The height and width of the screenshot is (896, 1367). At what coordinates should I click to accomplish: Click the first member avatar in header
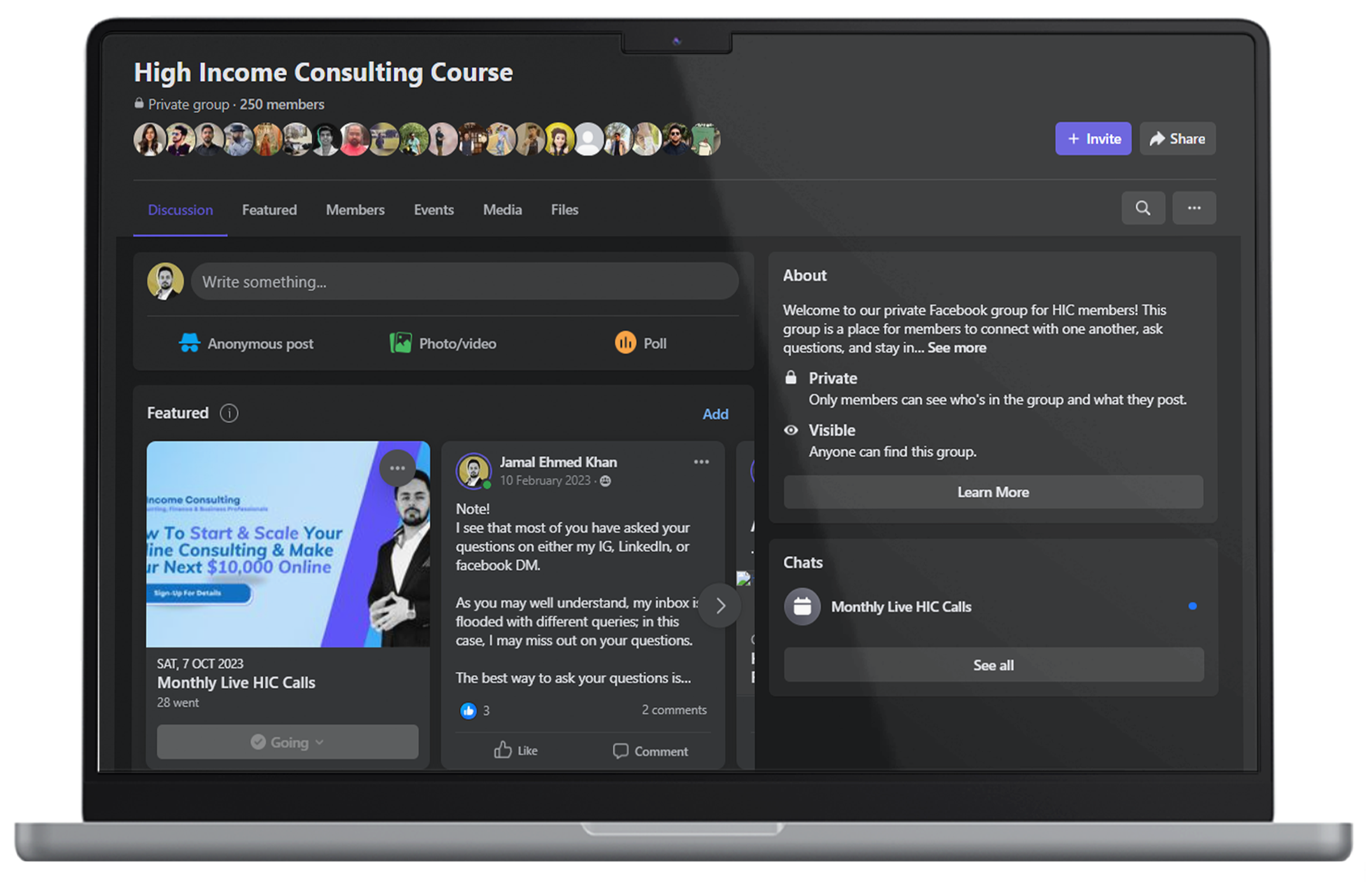point(150,139)
